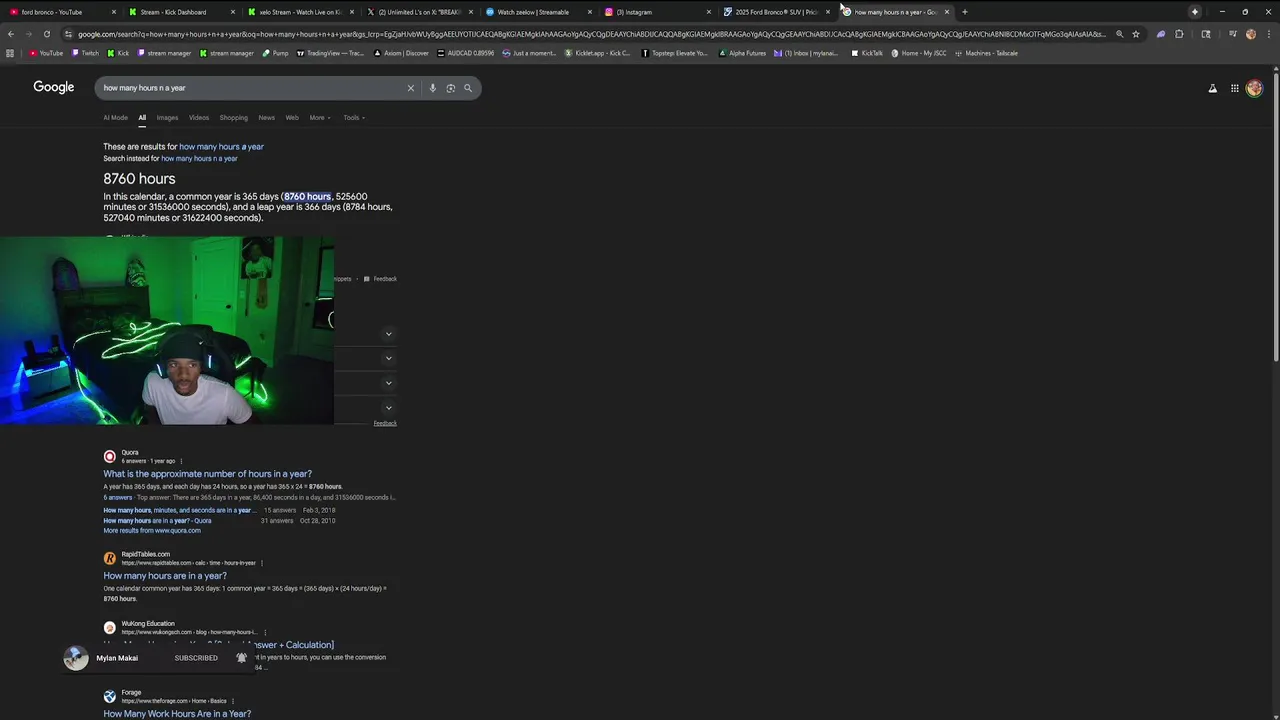Open Search Labs flask icon
Image resolution: width=1280 pixels, height=720 pixels.
1213,88
